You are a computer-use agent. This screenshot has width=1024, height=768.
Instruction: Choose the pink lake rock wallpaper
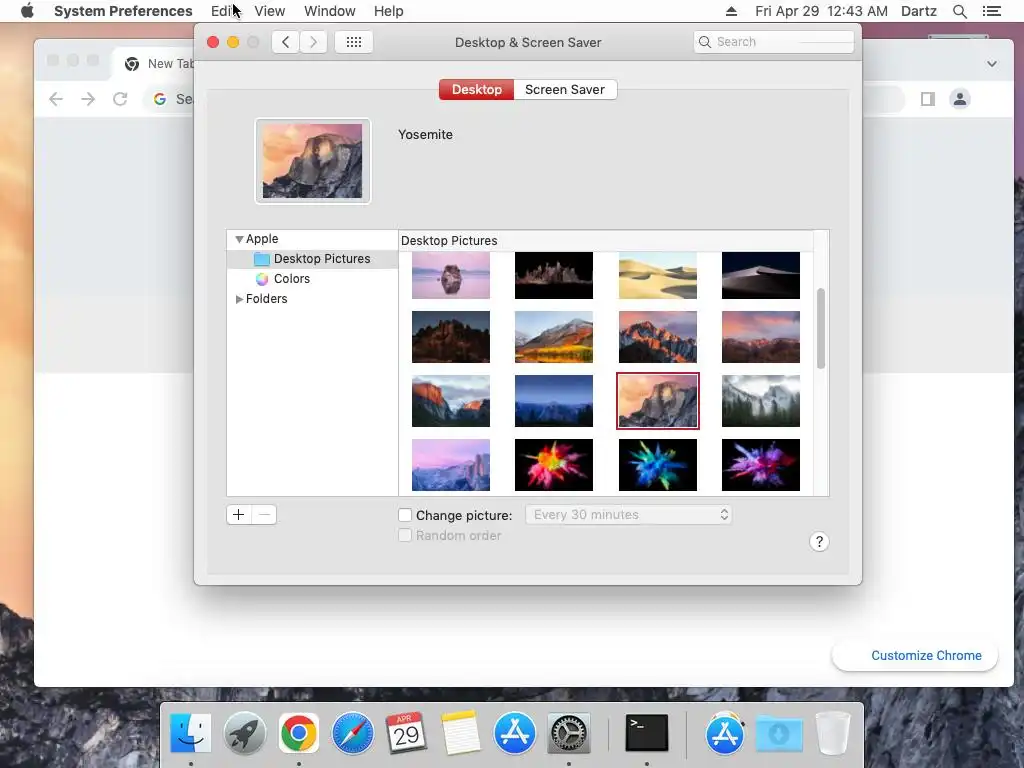451,276
